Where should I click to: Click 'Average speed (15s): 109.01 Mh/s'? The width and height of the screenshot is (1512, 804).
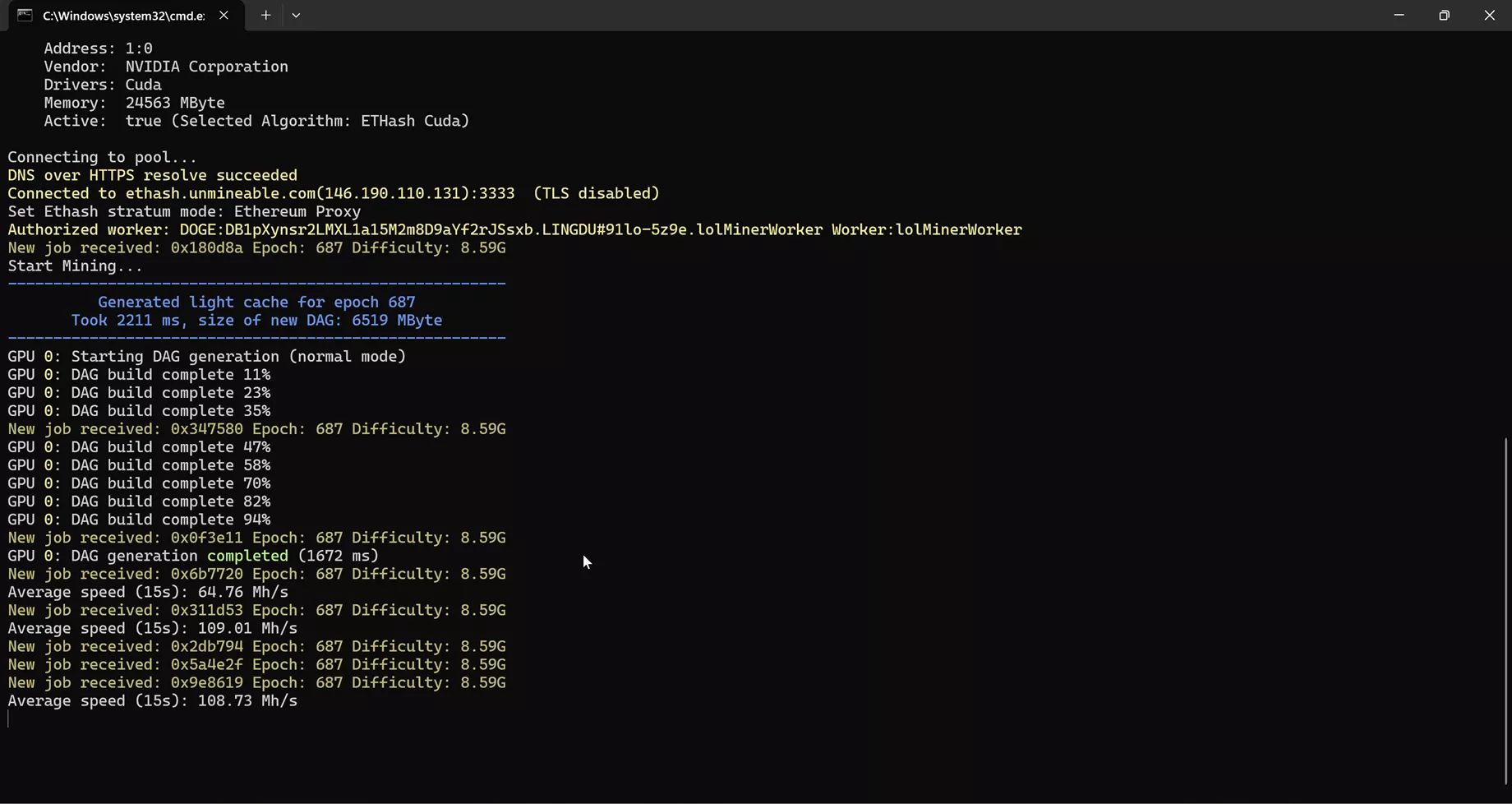click(153, 627)
